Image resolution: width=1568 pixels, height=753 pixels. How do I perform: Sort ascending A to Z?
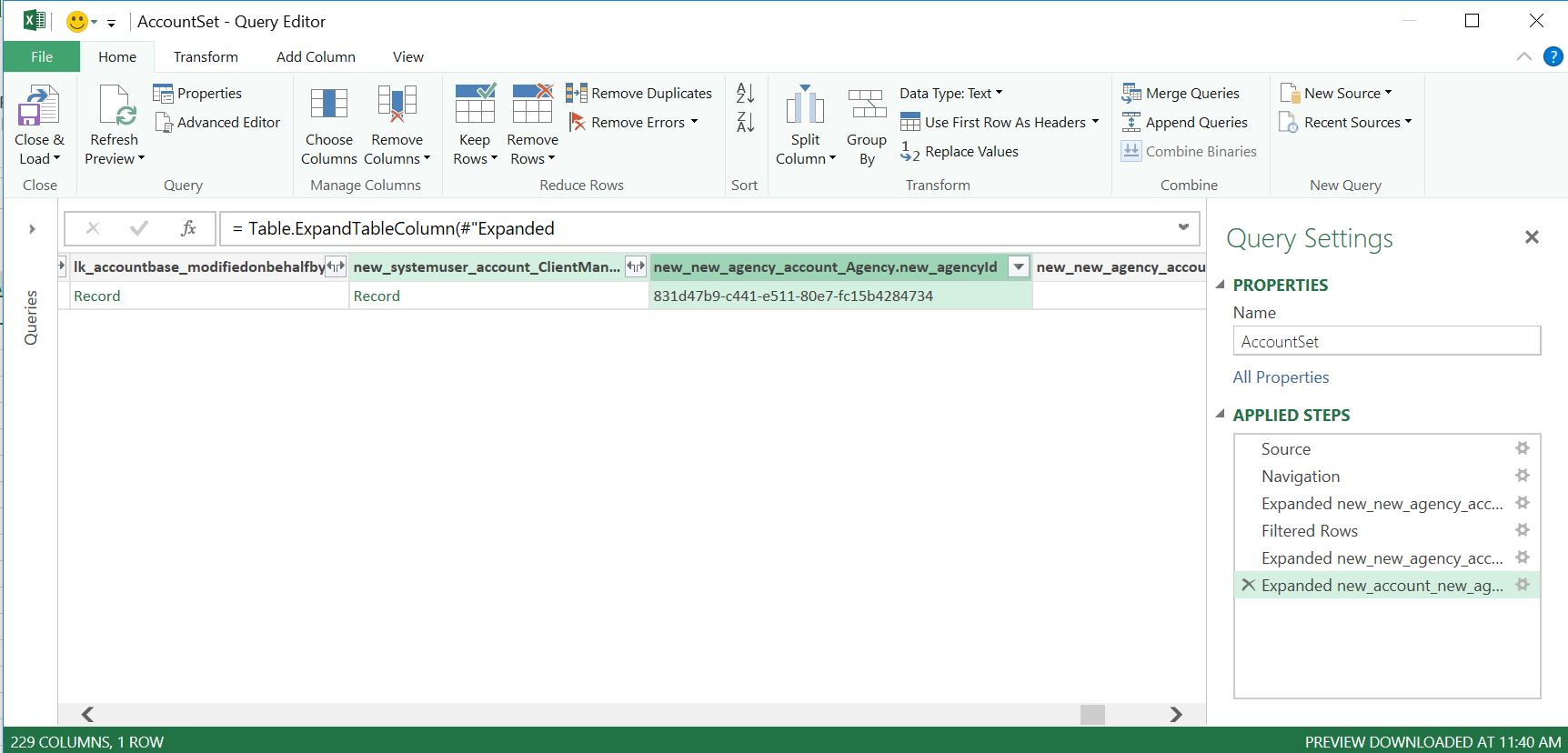coord(745,93)
